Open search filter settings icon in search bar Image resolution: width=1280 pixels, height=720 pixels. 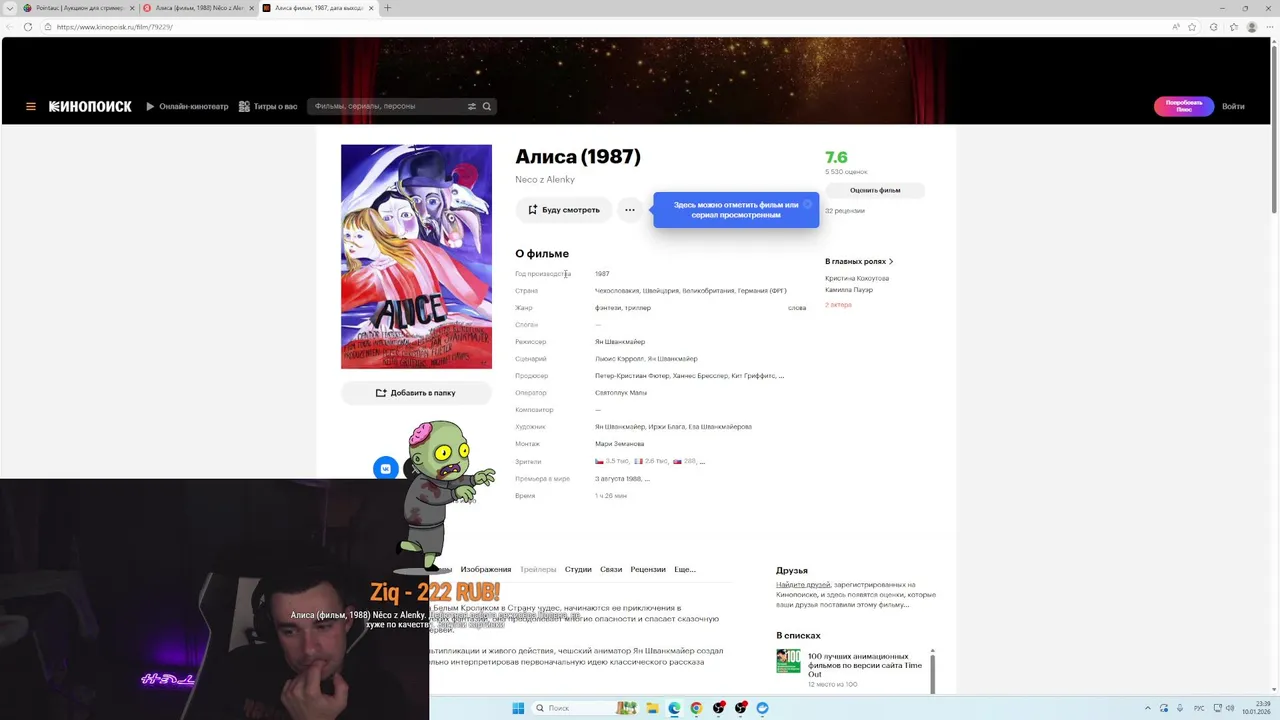472,106
